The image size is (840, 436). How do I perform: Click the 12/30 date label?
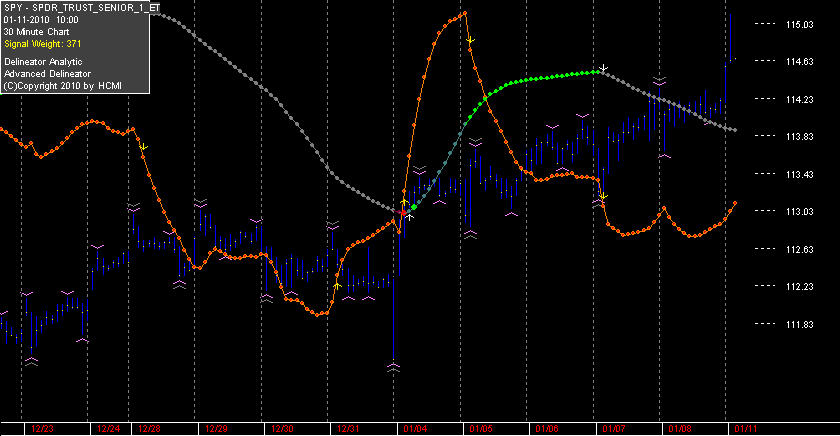tap(282, 429)
